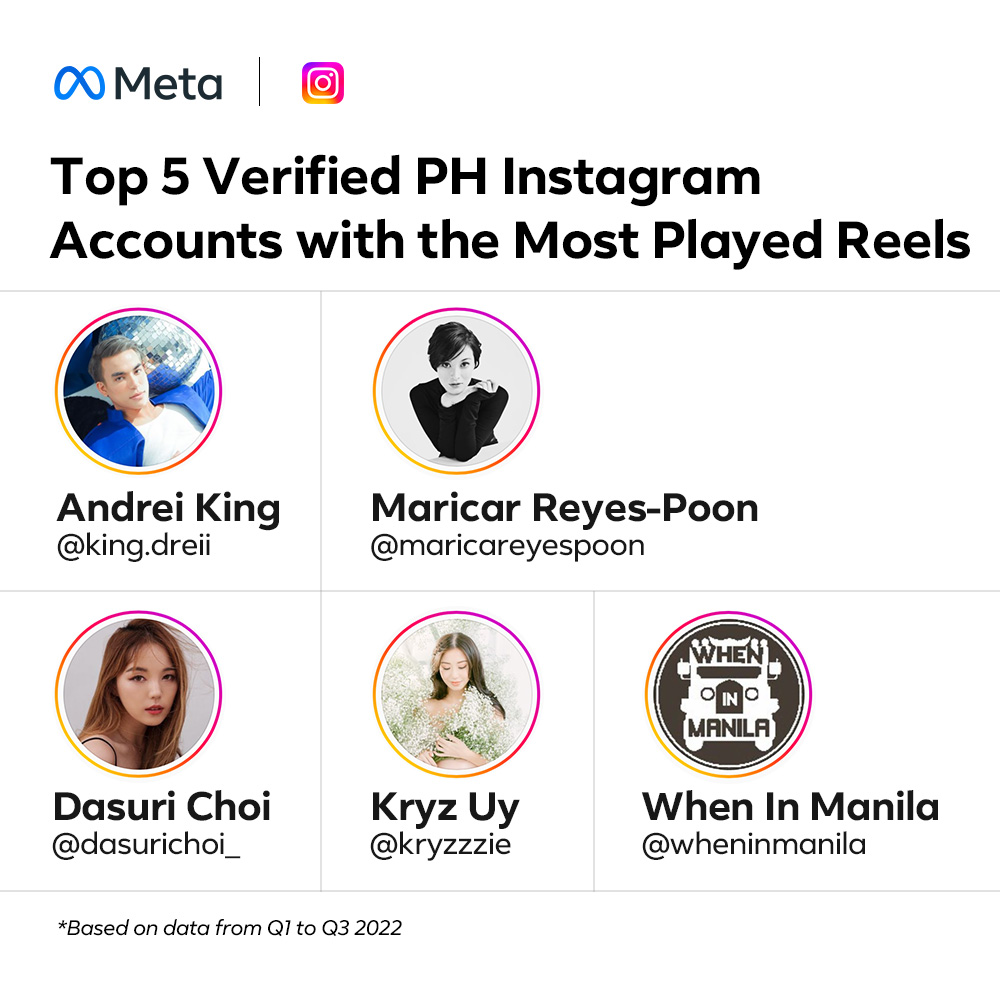
Task: Open Maricar Reyes-Poon's profile picture
Action: 456,391
